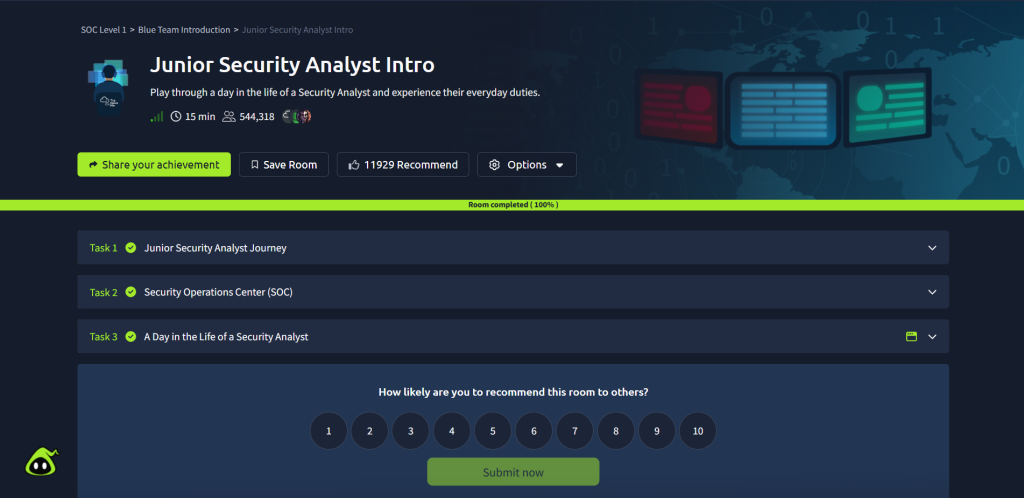Choose rating 5 in the survey
The height and width of the screenshot is (498, 1024).
point(493,431)
